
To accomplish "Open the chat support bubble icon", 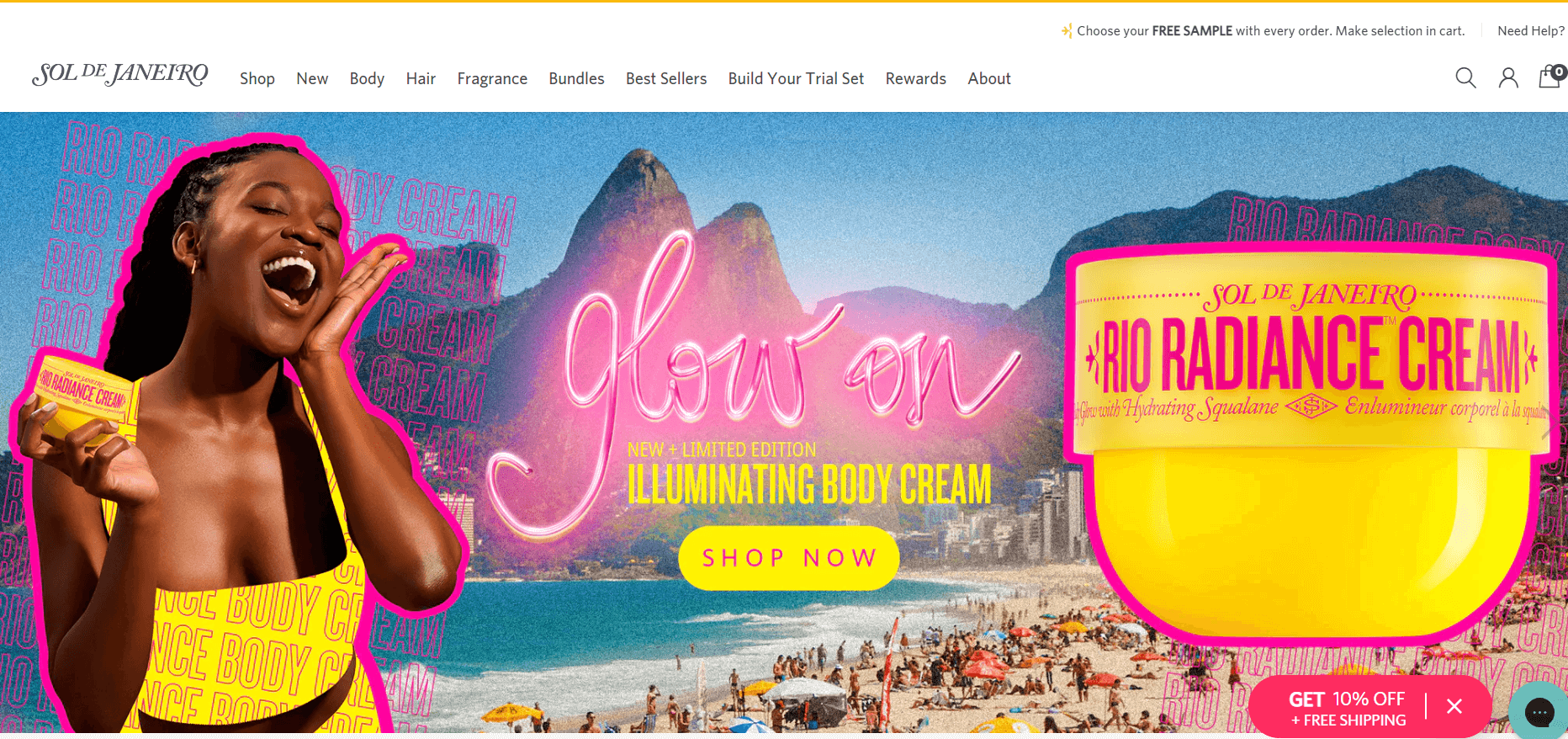I will (x=1539, y=712).
